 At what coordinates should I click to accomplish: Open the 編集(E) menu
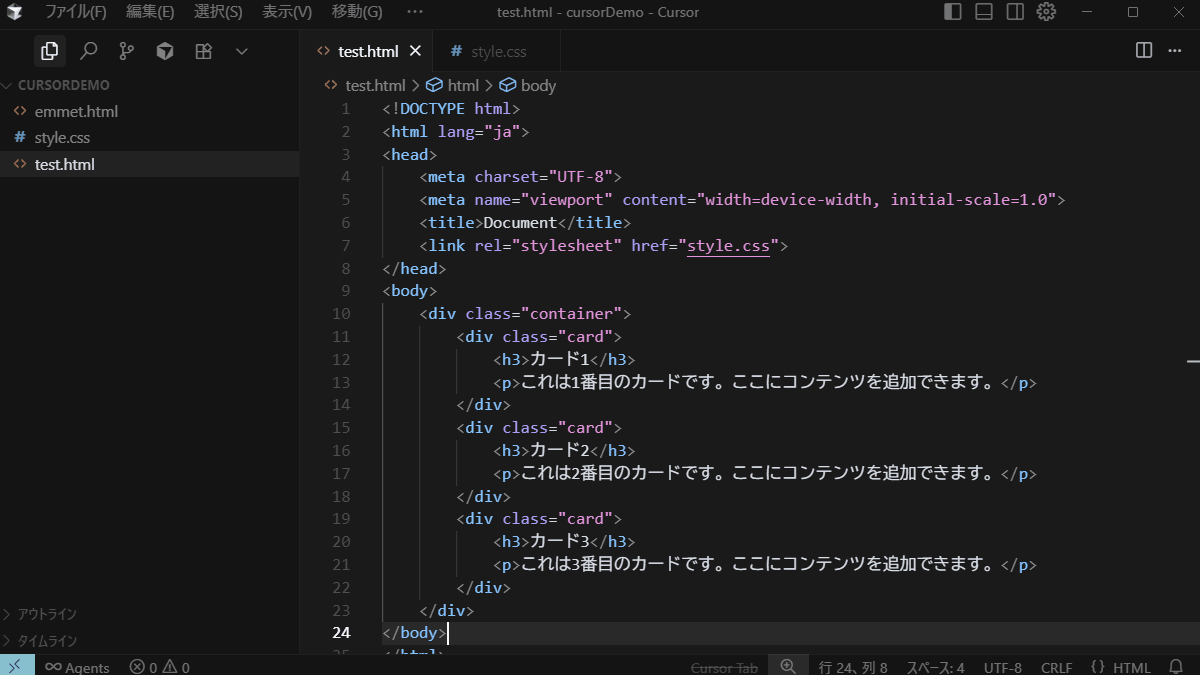pyautogui.click(x=150, y=12)
